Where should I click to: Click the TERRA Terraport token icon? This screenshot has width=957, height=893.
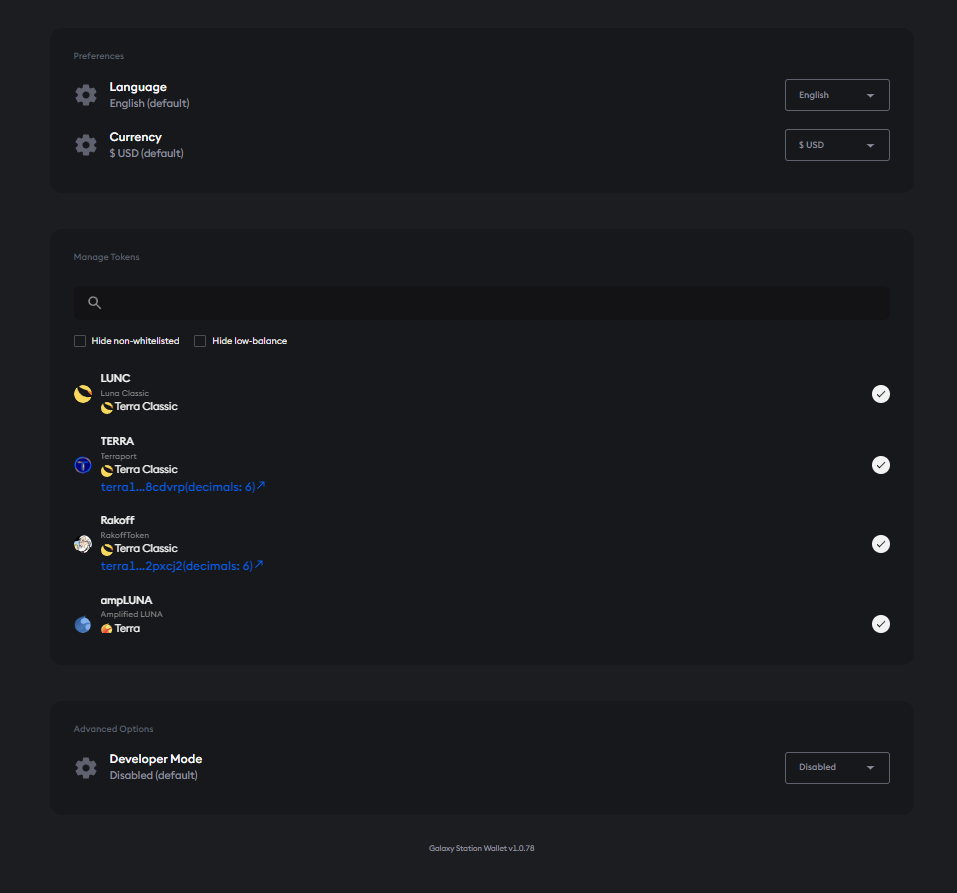pos(83,465)
